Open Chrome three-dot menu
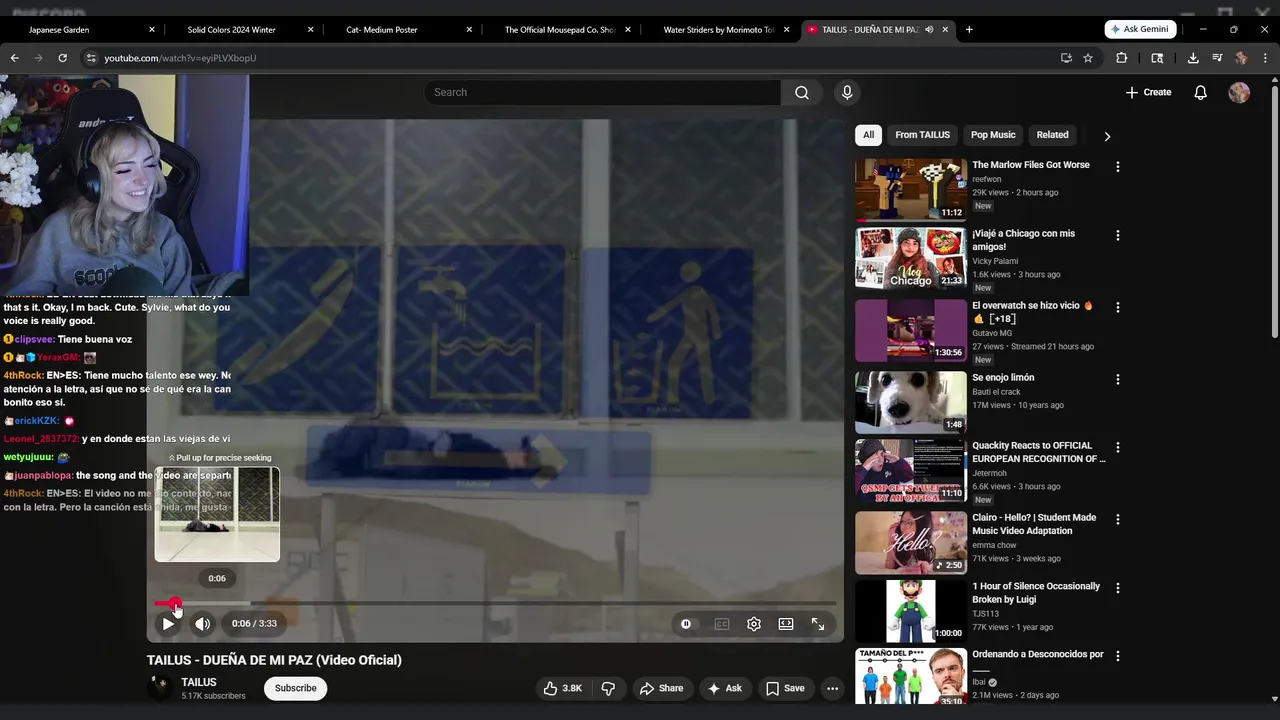The image size is (1280, 720). tap(1265, 58)
